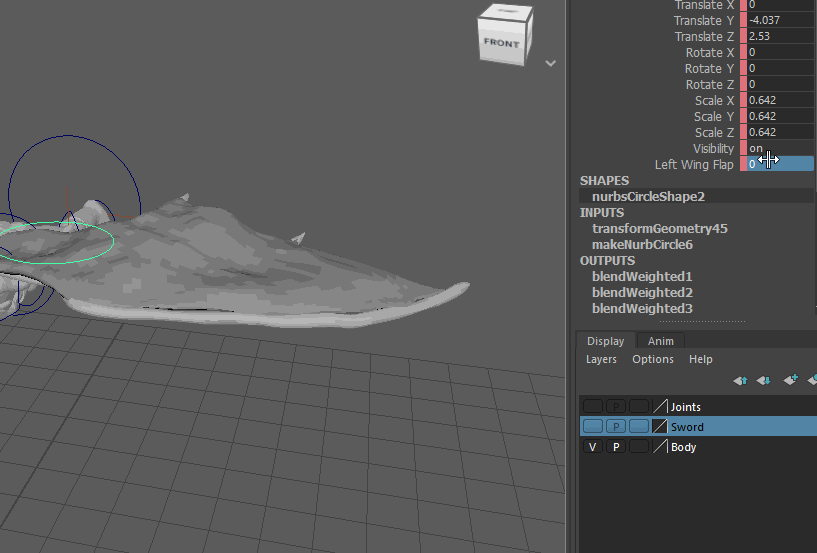Select the Left Wing Flap attribute label
This screenshot has height=553, width=817.
coord(694,165)
